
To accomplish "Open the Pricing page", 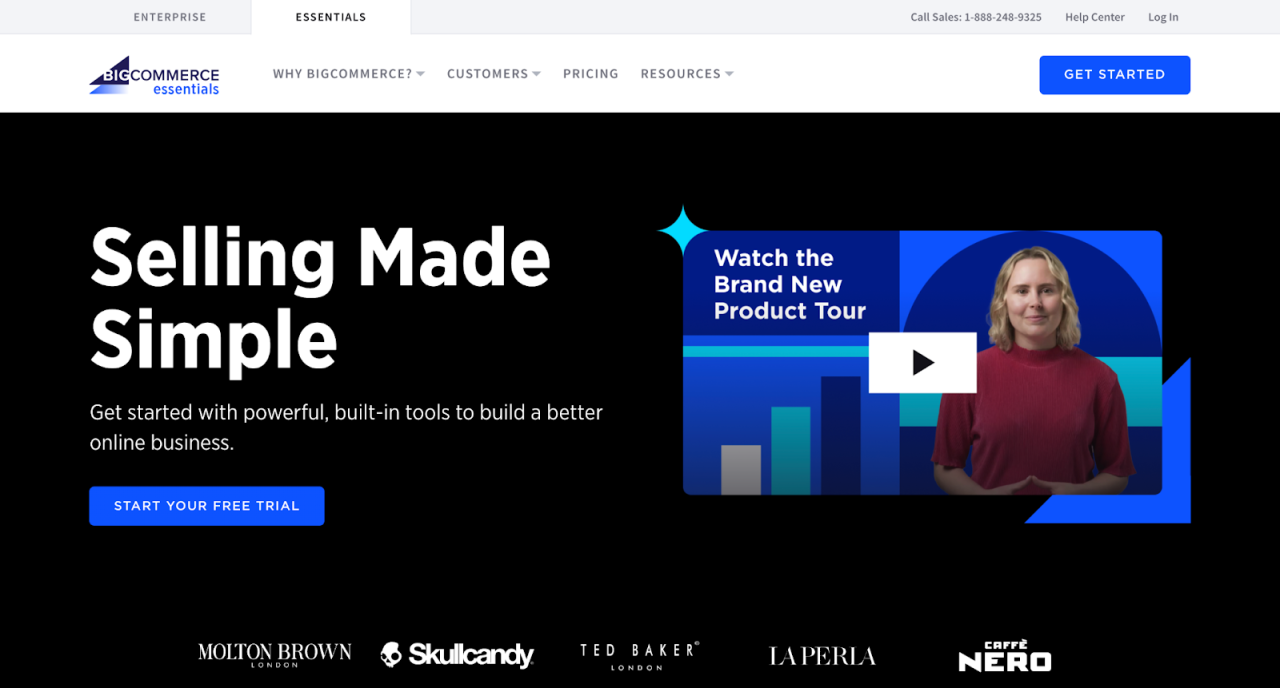I will 590,73.
